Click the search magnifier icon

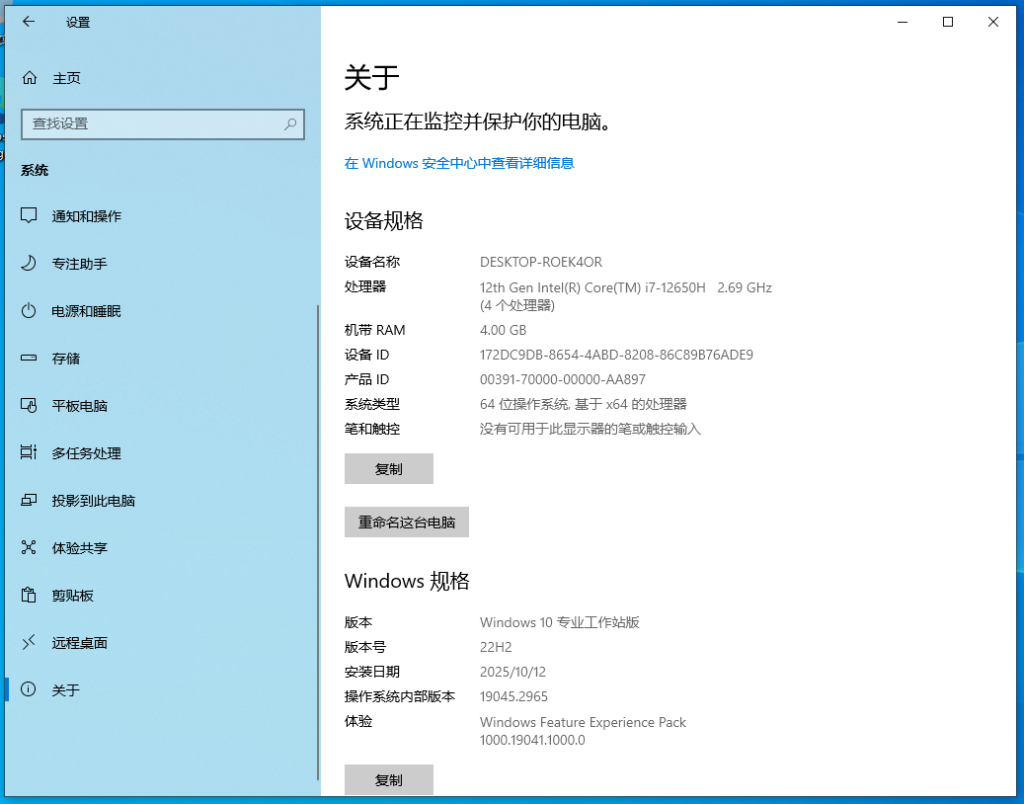(x=289, y=124)
